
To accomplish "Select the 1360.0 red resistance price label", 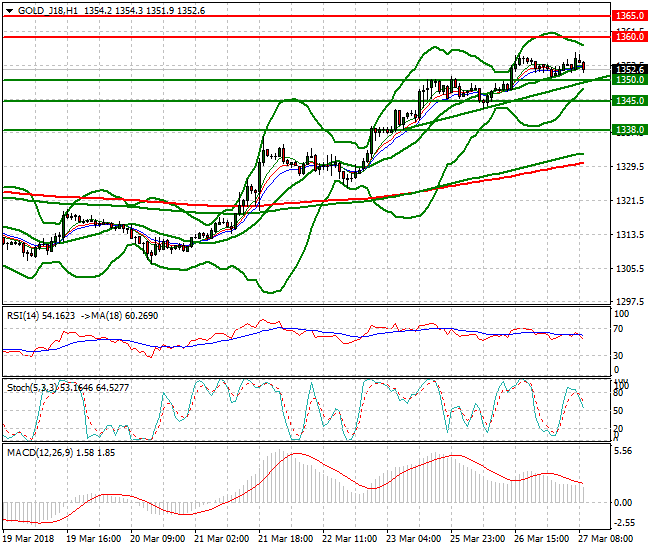I will coord(630,36).
